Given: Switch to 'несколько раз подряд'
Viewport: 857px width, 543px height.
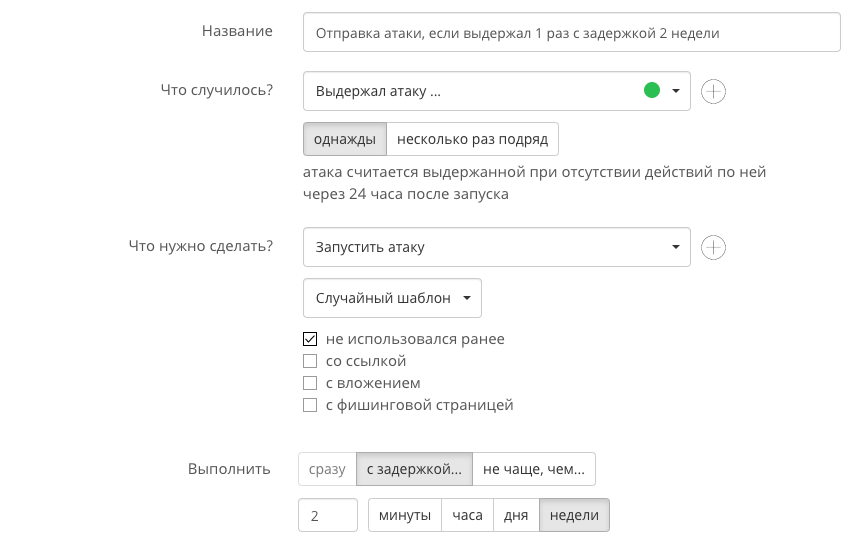Looking at the screenshot, I should (x=472, y=139).
